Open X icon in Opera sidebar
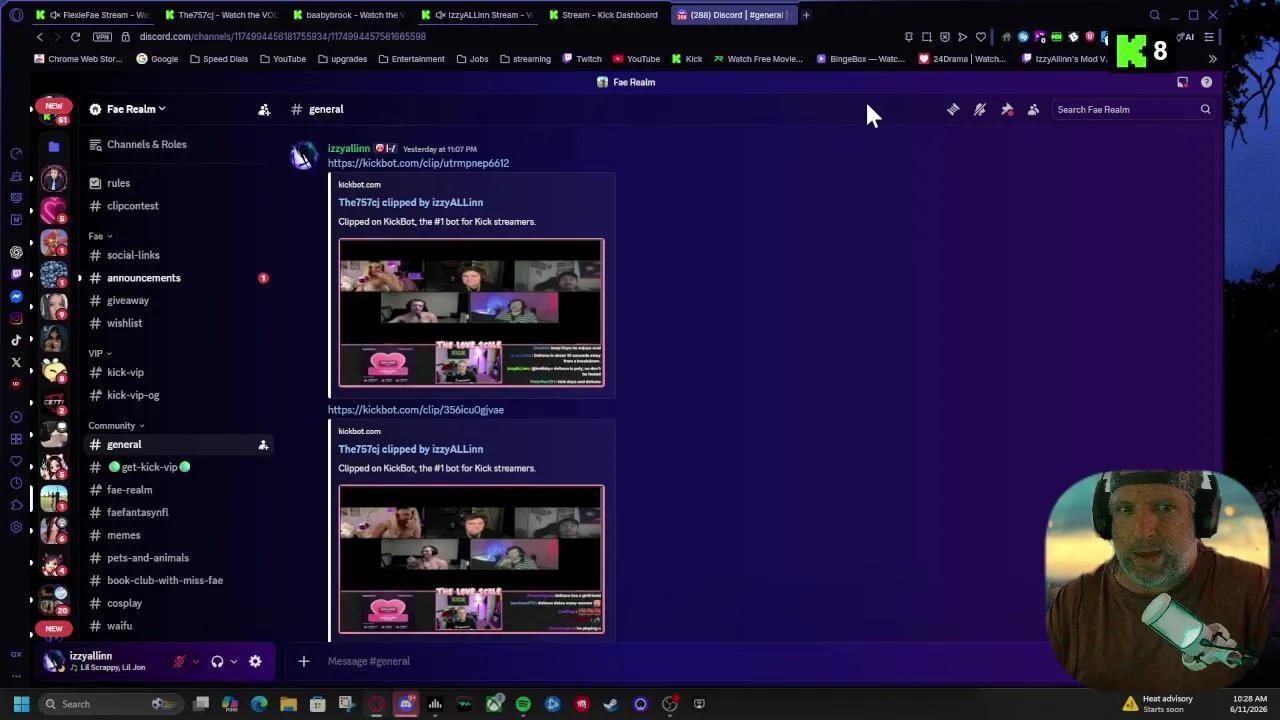The width and height of the screenshot is (1280, 720). (x=16, y=362)
